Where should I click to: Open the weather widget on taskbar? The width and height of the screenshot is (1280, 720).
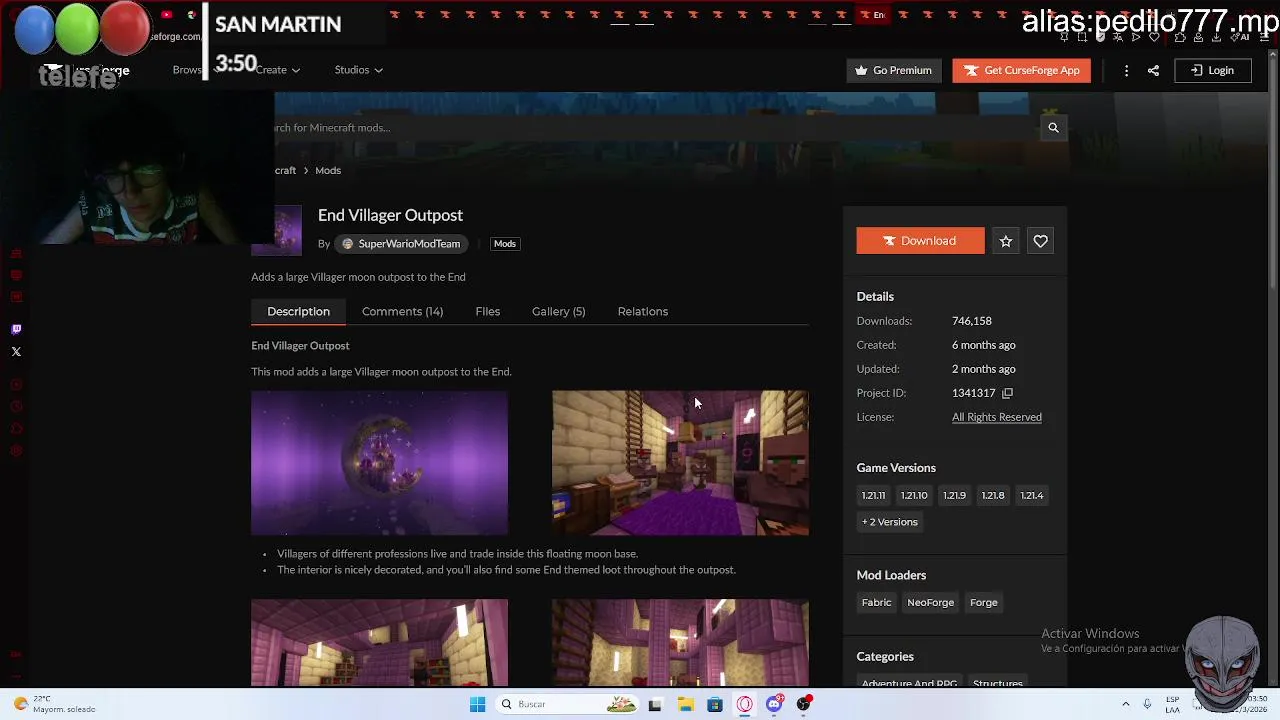[x=54, y=704]
